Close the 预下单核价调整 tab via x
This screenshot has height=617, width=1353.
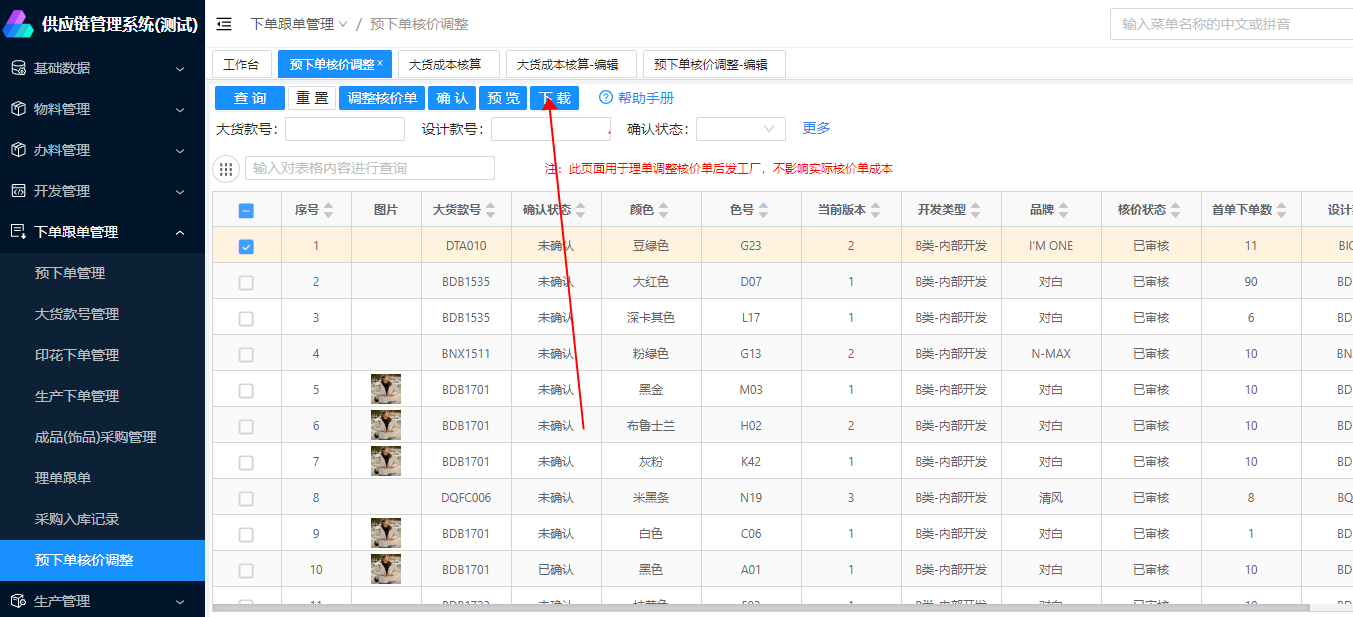click(x=380, y=63)
